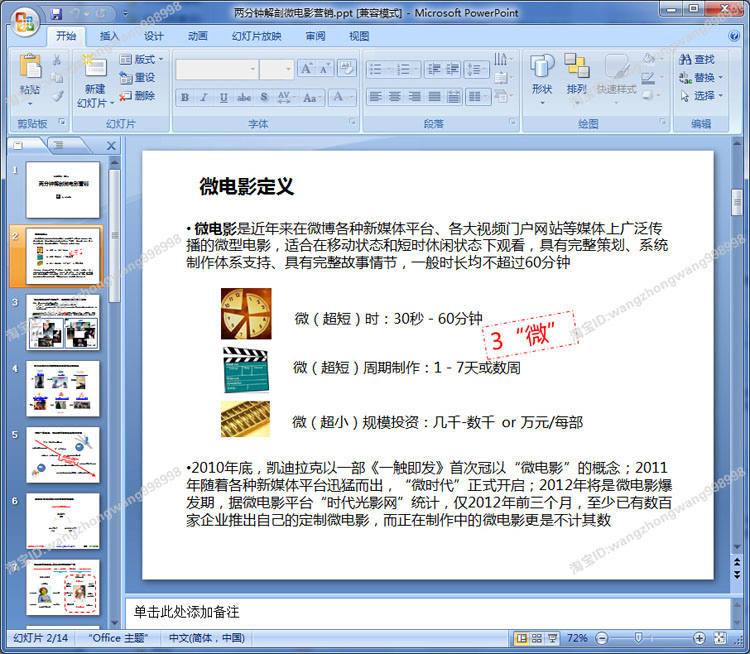Switch to the 动画 ribbon tab
The height and width of the screenshot is (654, 750).
coord(198,36)
